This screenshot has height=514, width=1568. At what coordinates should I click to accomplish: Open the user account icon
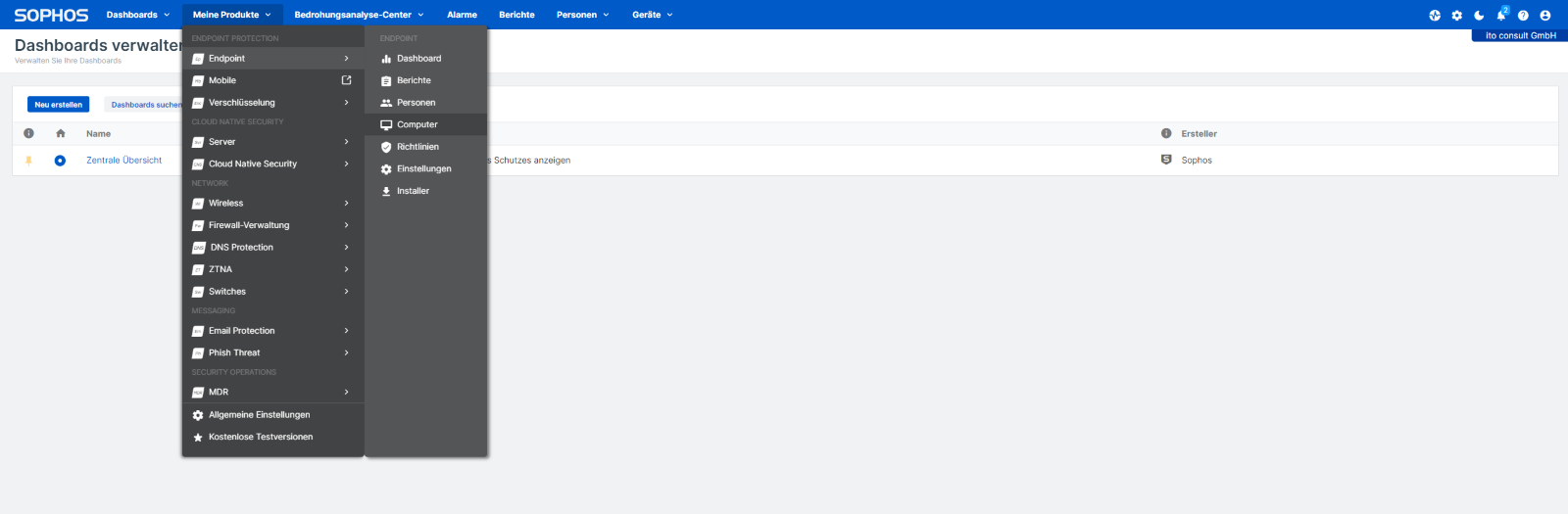[x=1545, y=15]
